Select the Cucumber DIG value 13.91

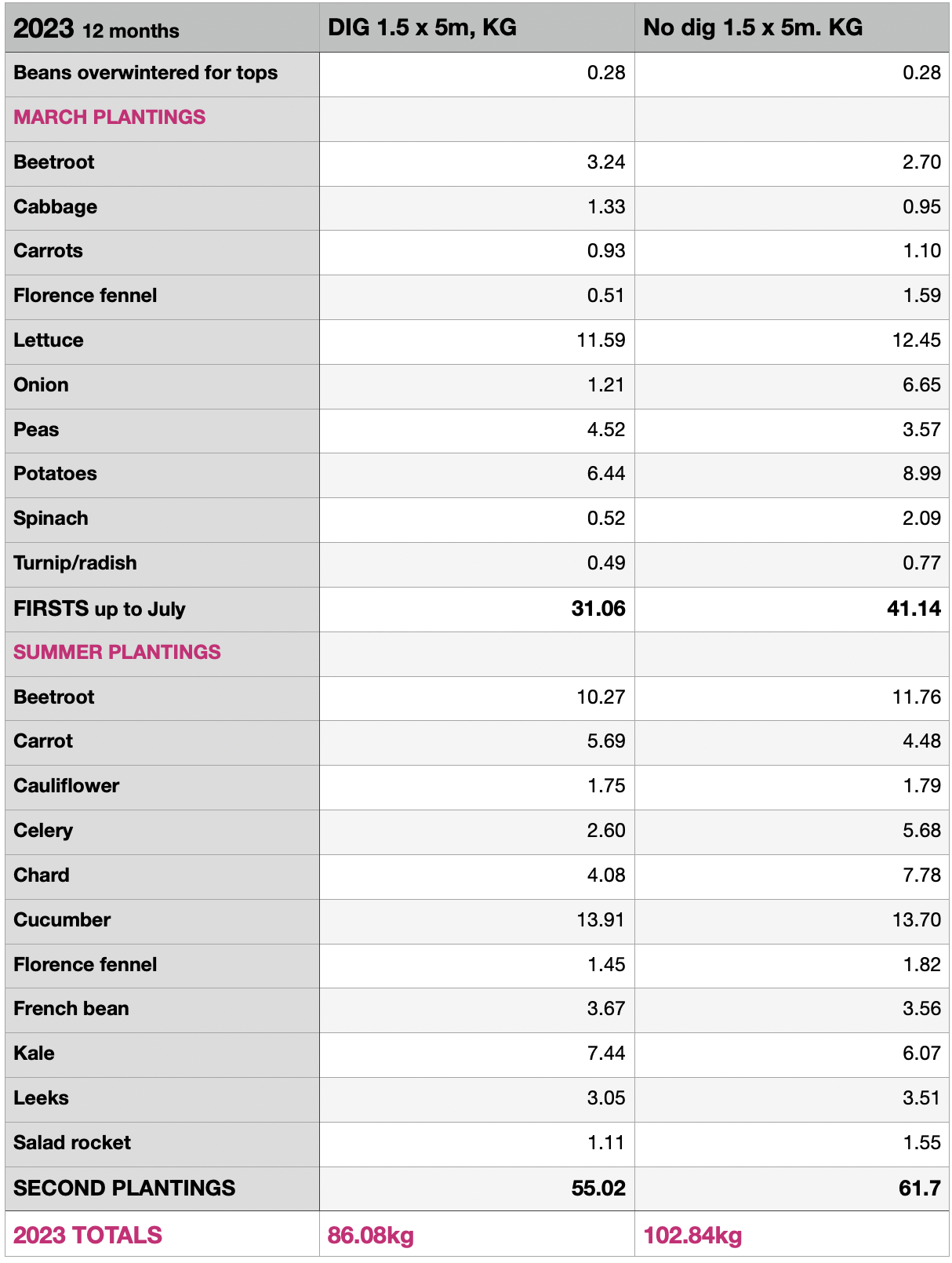(601, 919)
